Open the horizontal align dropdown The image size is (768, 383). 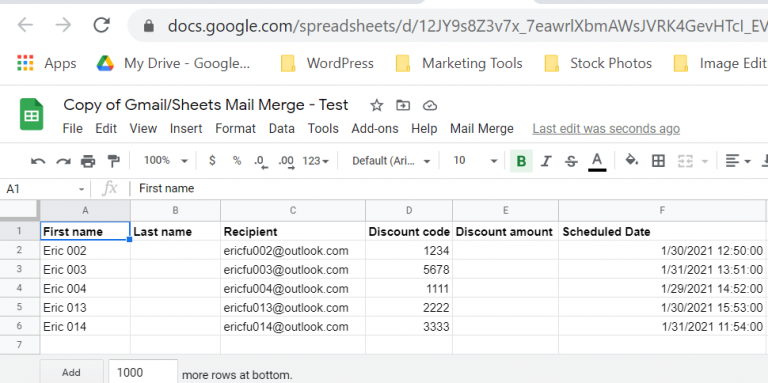pyautogui.click(x=738, y=161)
